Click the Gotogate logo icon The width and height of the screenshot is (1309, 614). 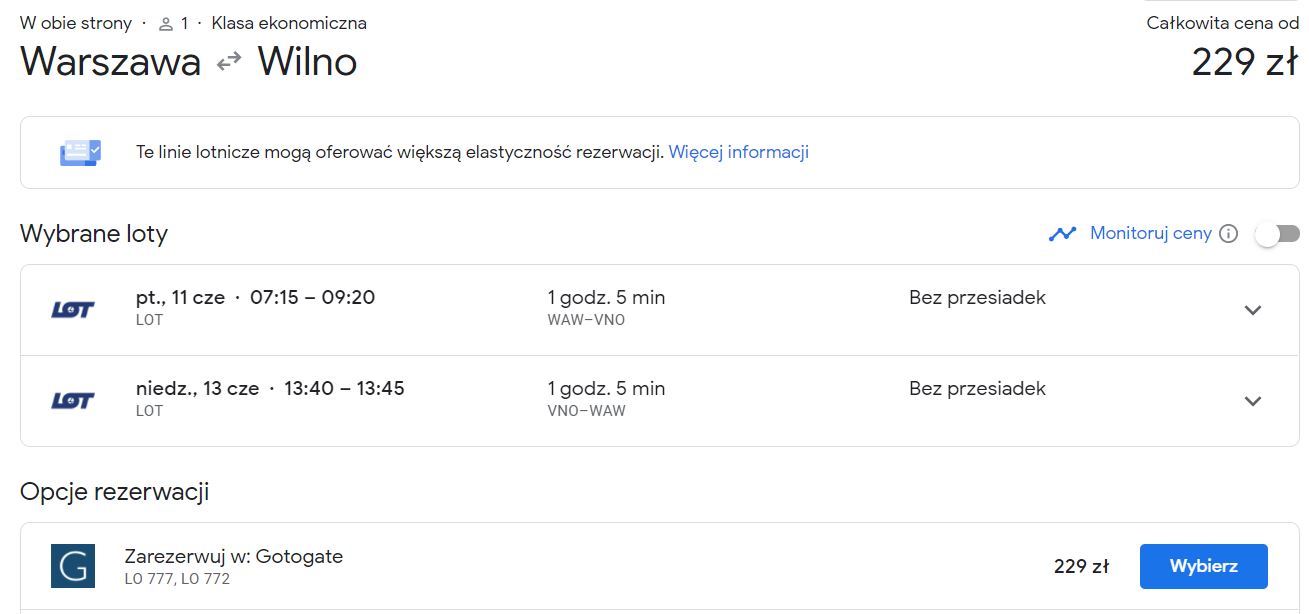click(73, 566)
